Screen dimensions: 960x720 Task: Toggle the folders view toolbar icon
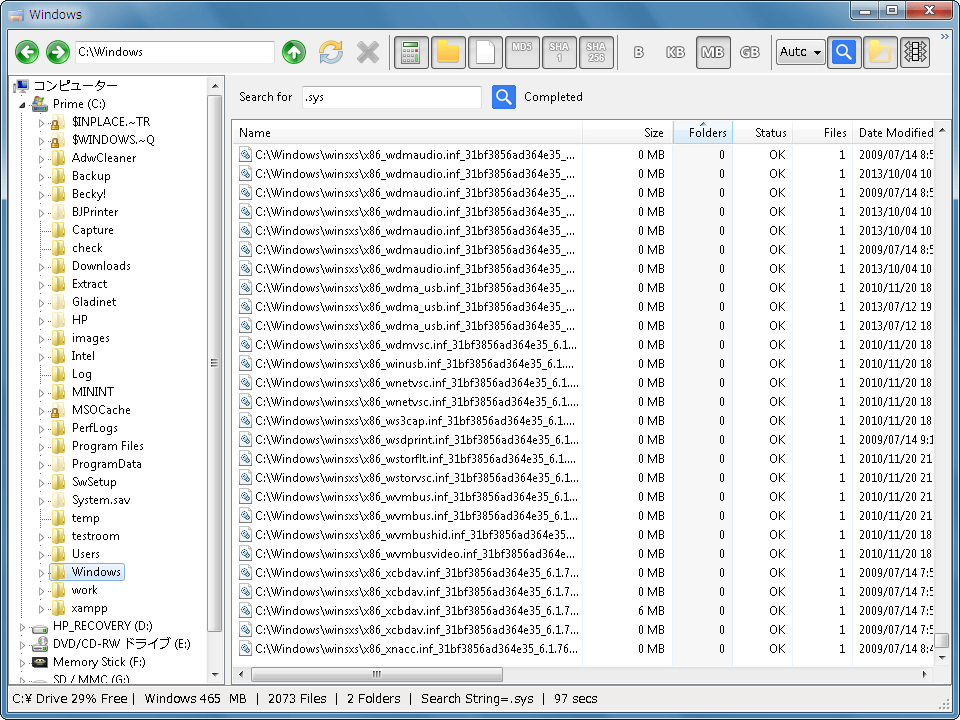pyautogui.click(x=448, y=52)
